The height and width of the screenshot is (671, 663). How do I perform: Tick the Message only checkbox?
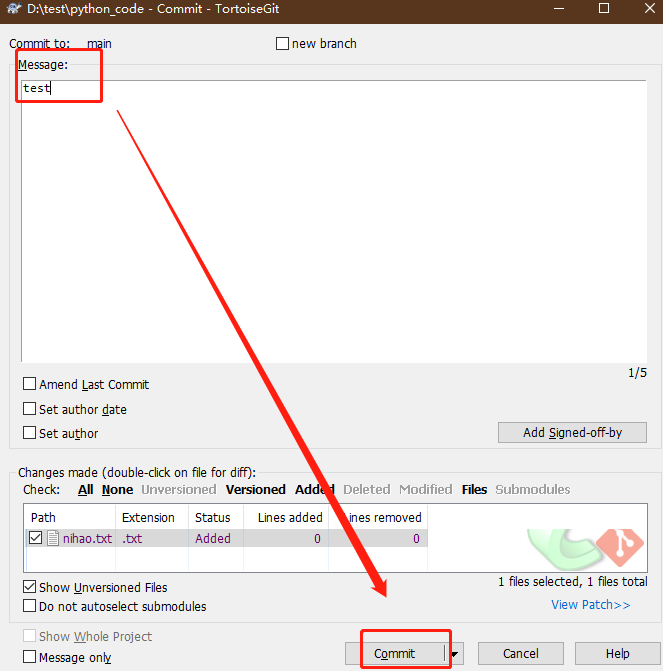coord(29,656)
